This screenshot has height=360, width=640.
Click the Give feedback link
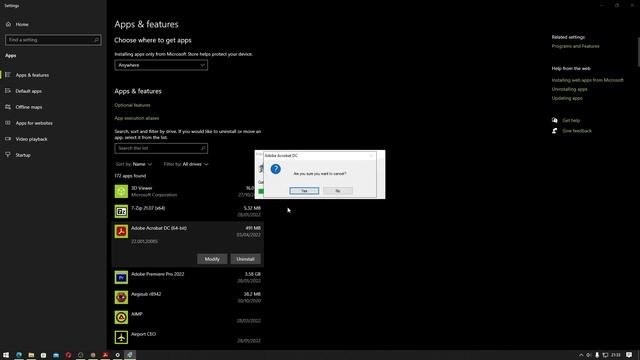(577, 131)
